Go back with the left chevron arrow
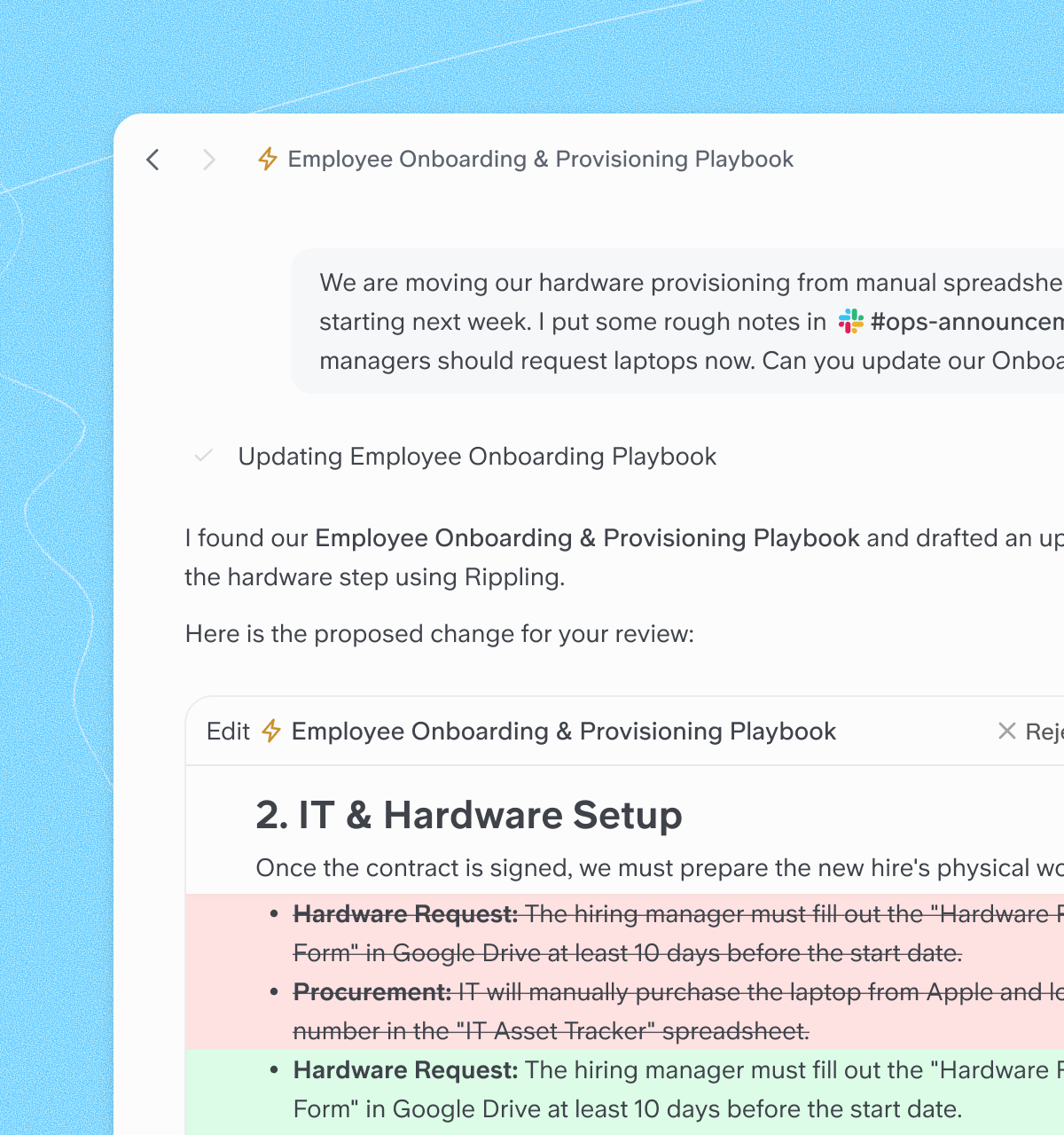Image resolution: width=1064 pixels, height=1135 pixels. point(153,160)
